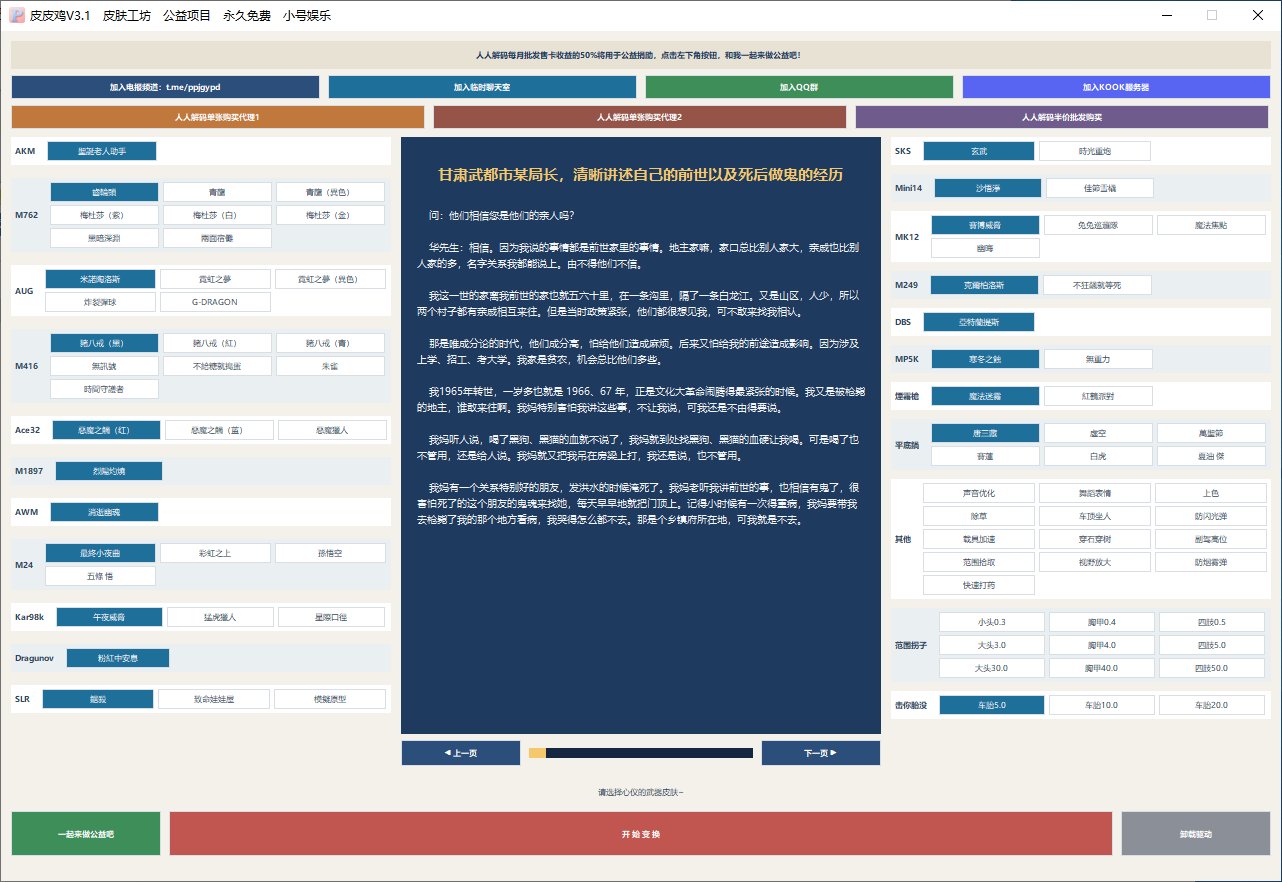
Task: Open 人人解码半价批发购买 button
Action: [x=1062, y=117]
